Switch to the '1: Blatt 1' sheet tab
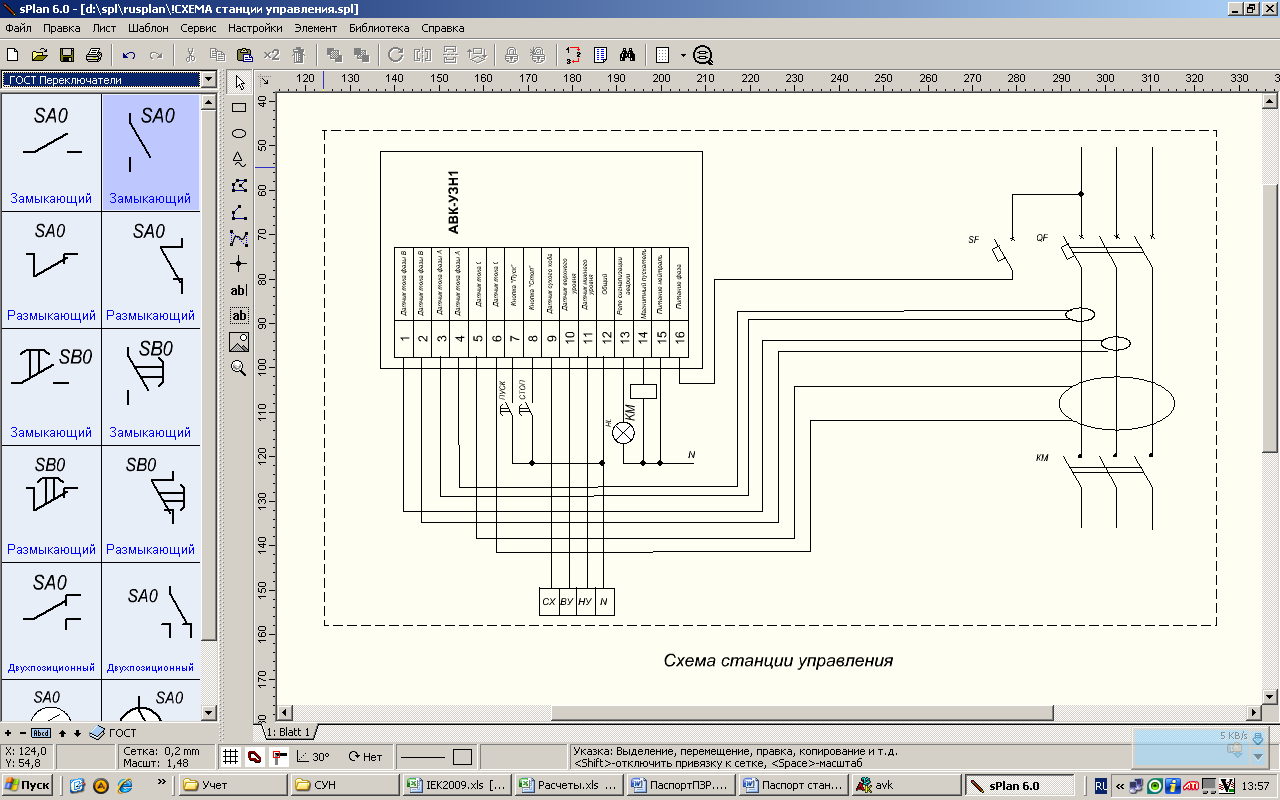The width and height of the screenshot is (1280, 800). [x=289, y=732]
